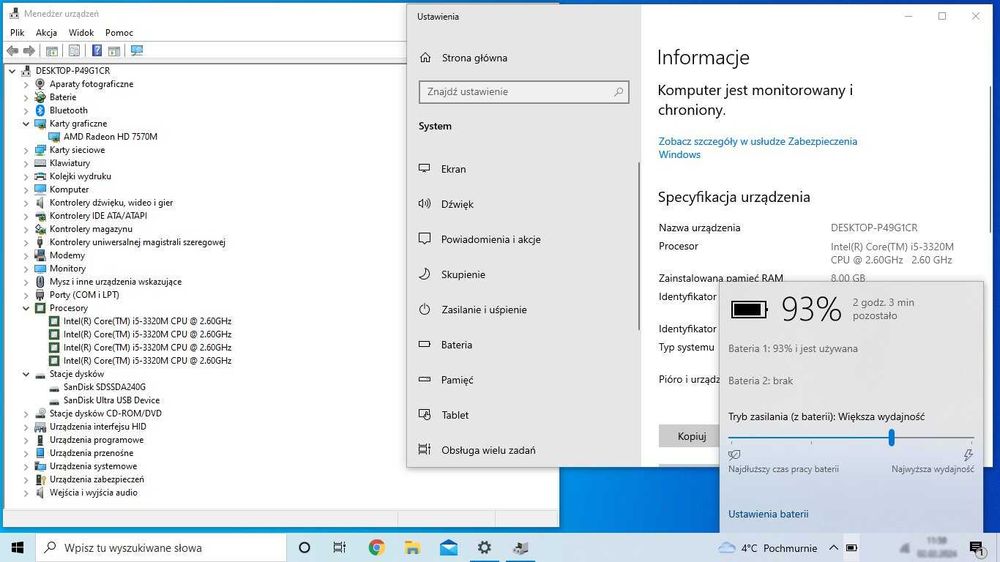Open Ekran settings page
This screenshot has height=562, width=1000.
[x=453, y=169]
